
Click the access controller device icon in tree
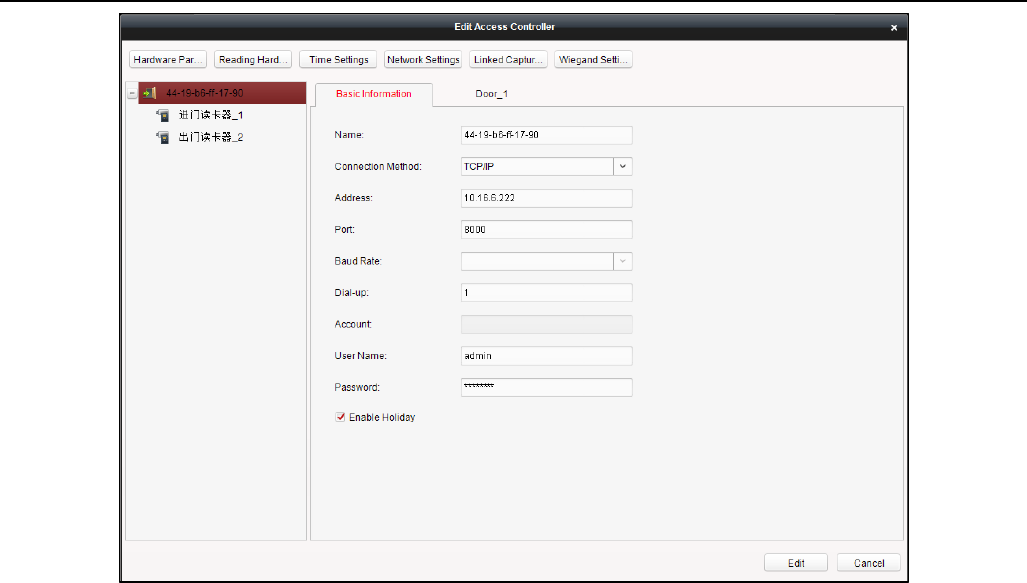[x=150, y=93]
